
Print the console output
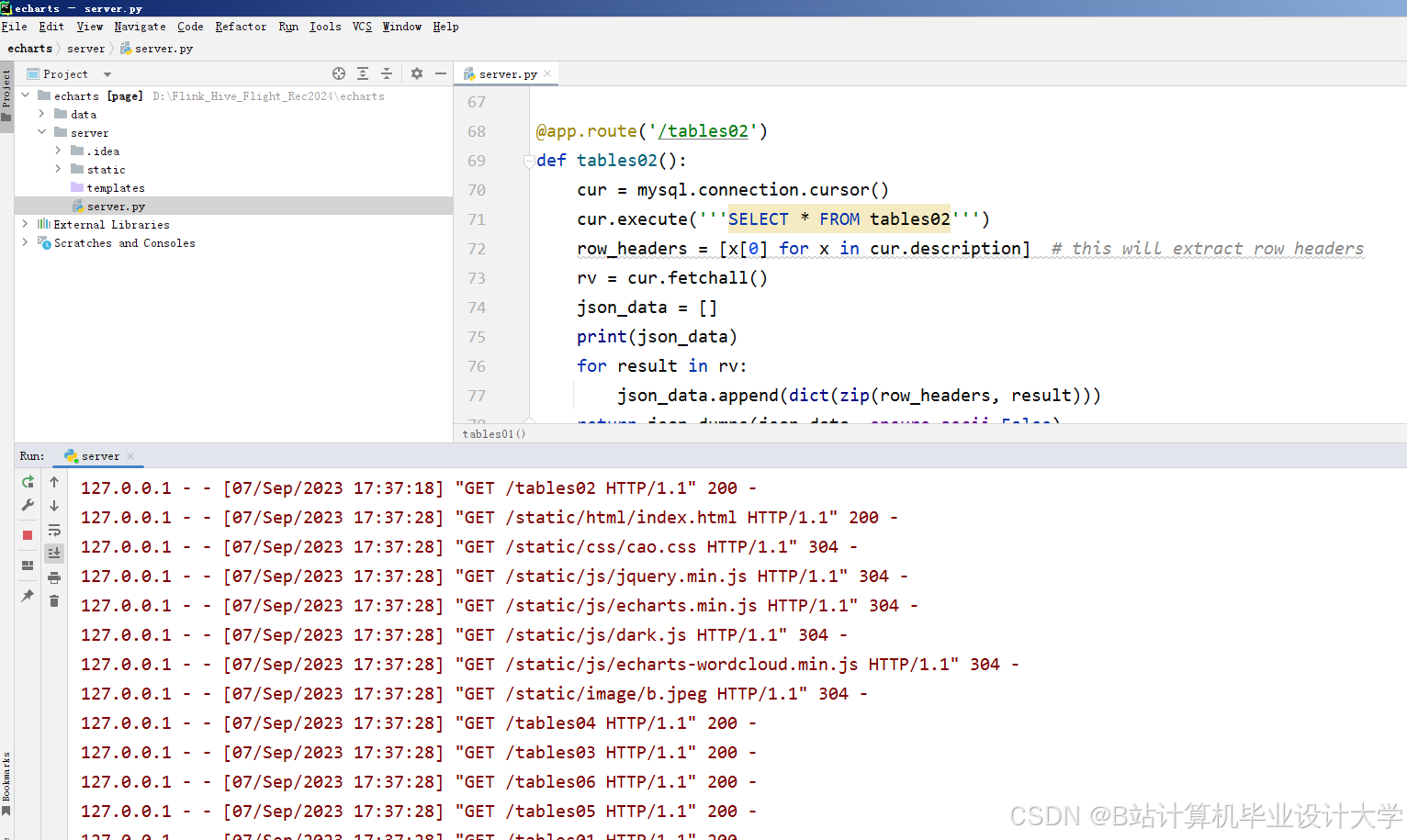tap(54, 577)
